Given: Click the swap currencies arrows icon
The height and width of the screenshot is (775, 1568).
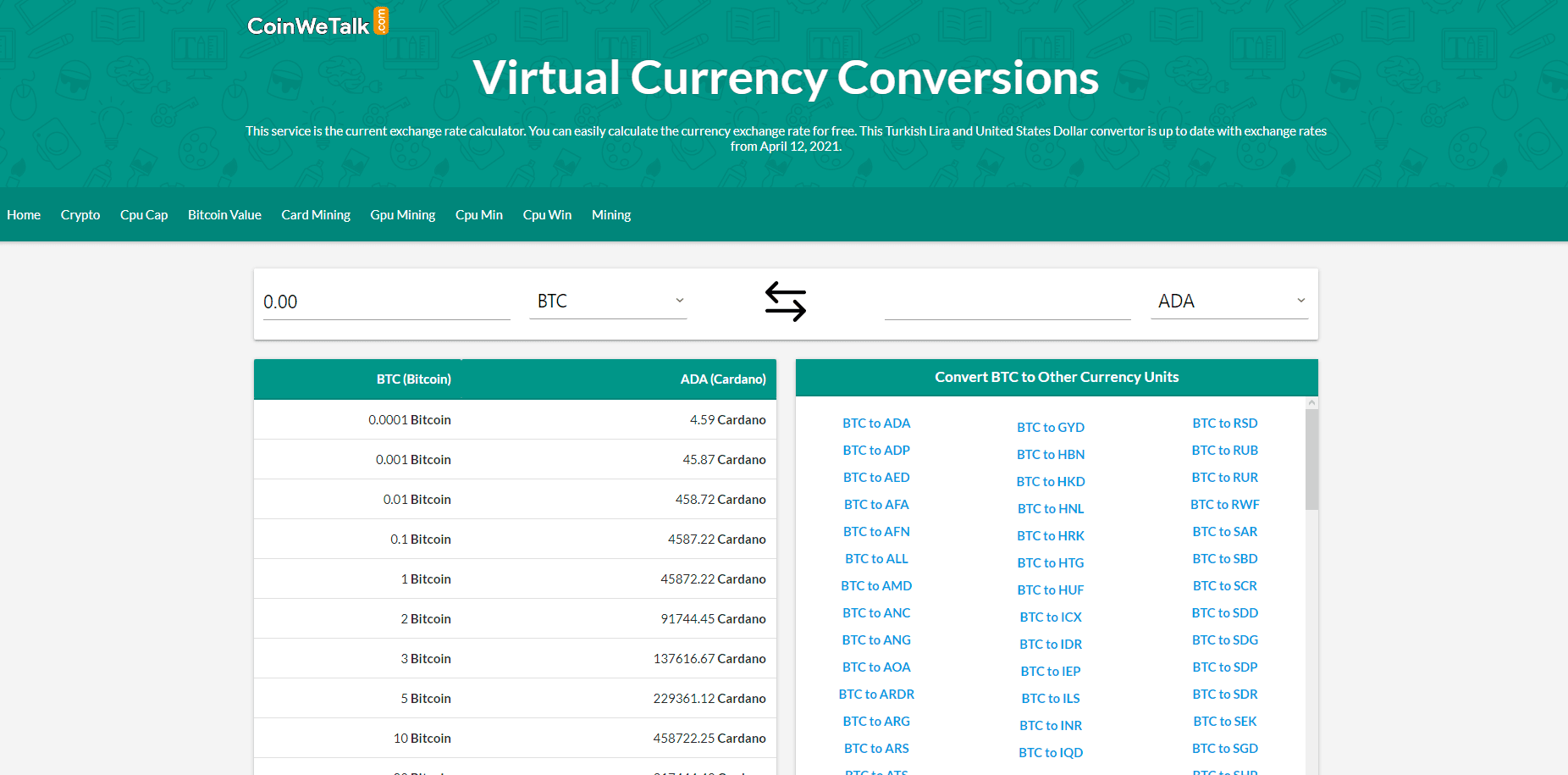Looking at the screenshot, I should (785, 301).
